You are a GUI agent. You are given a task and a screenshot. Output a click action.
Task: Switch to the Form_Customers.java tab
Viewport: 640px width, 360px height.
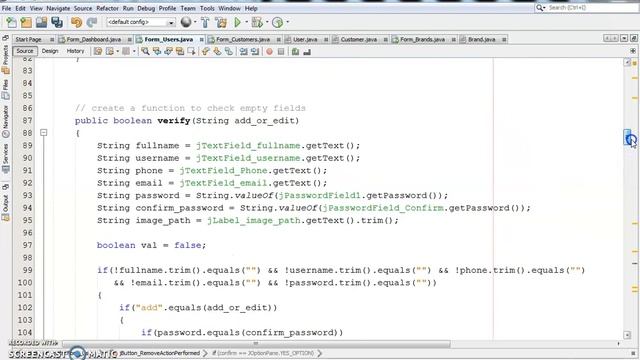click(243, 39)
